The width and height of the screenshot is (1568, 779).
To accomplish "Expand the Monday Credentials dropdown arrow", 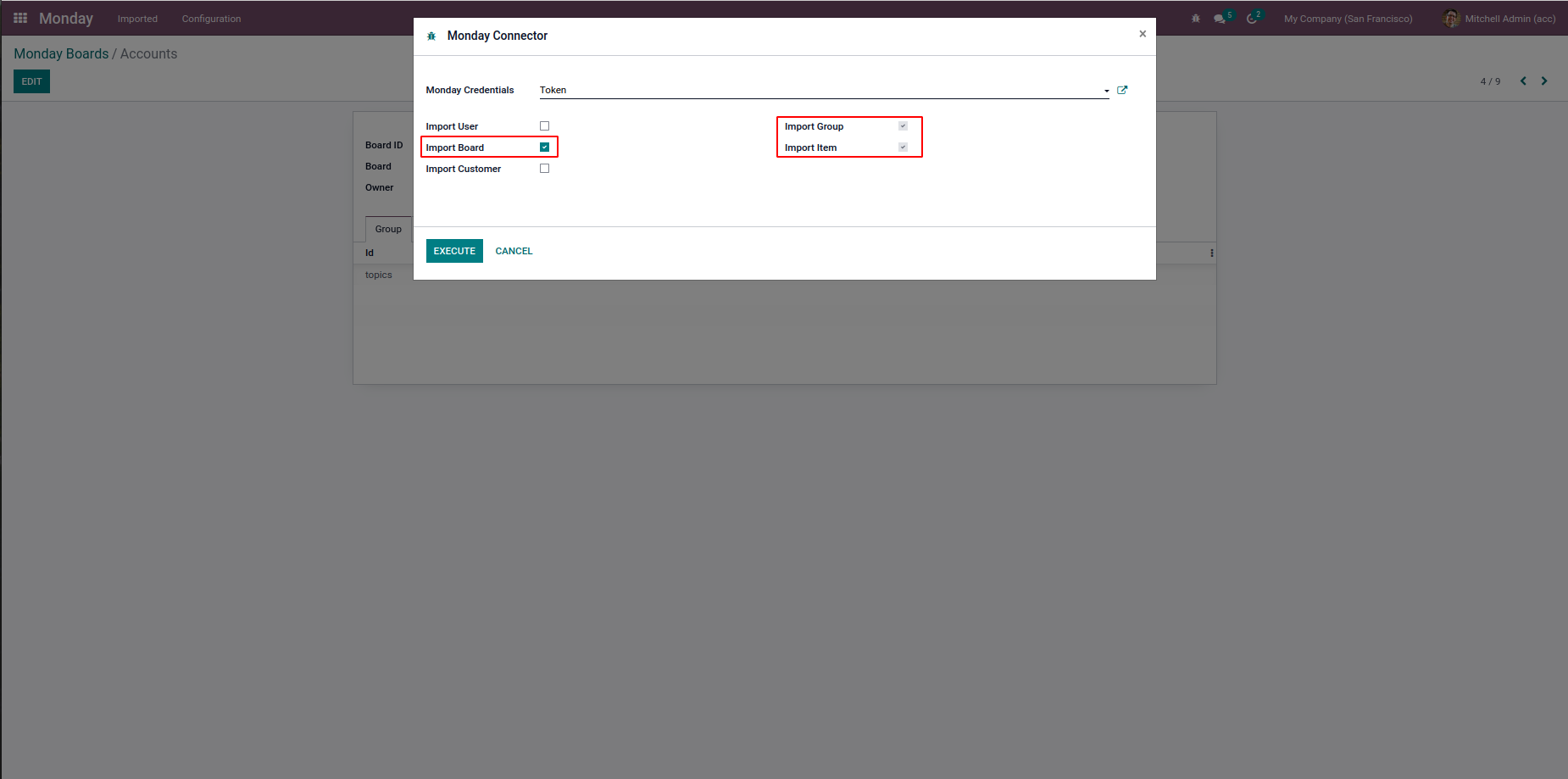I will [1106, 91].
